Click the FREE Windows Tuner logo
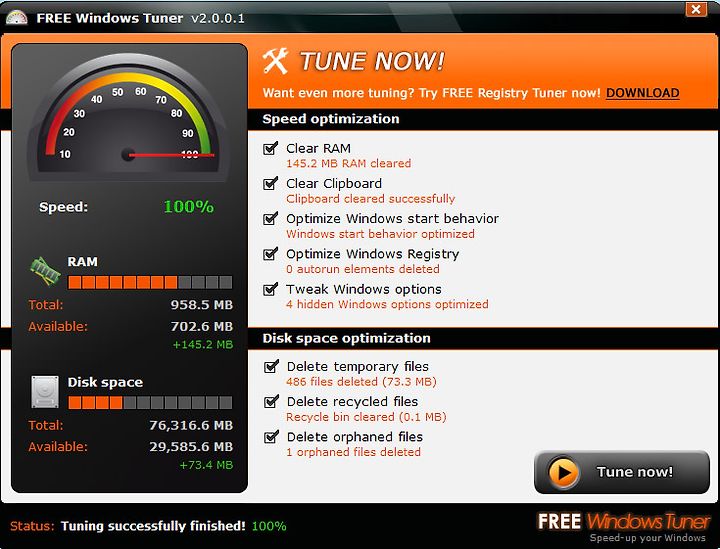 [624, 527]
